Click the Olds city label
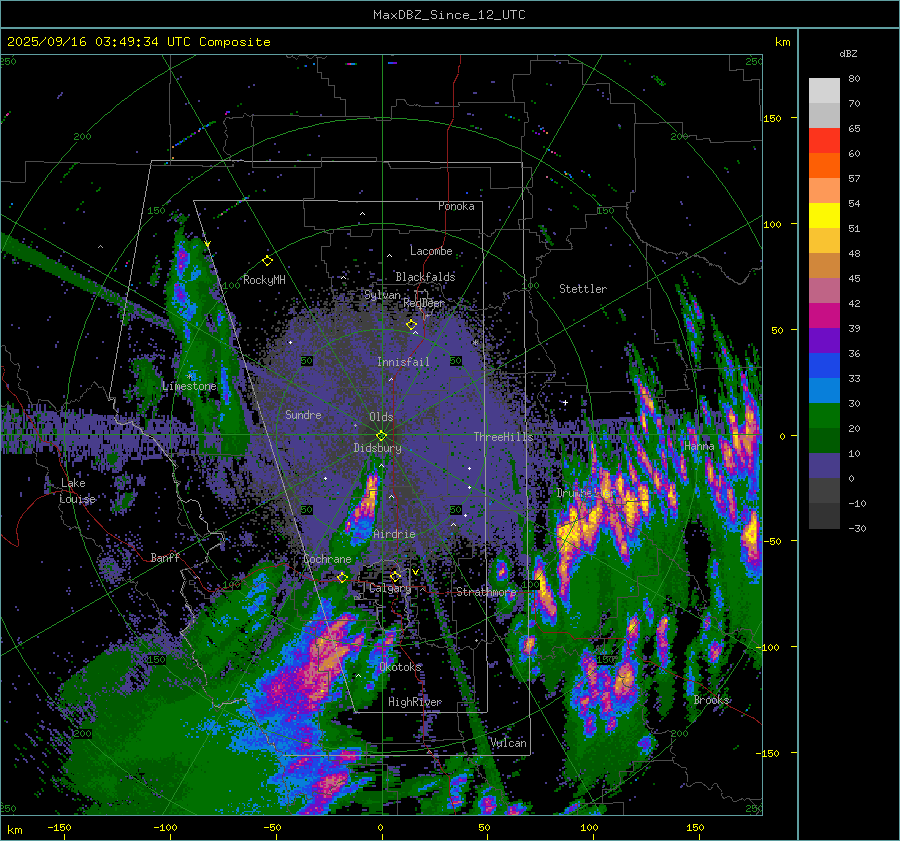The width and height of the screenshot is (900, 841). click(381, 417)
